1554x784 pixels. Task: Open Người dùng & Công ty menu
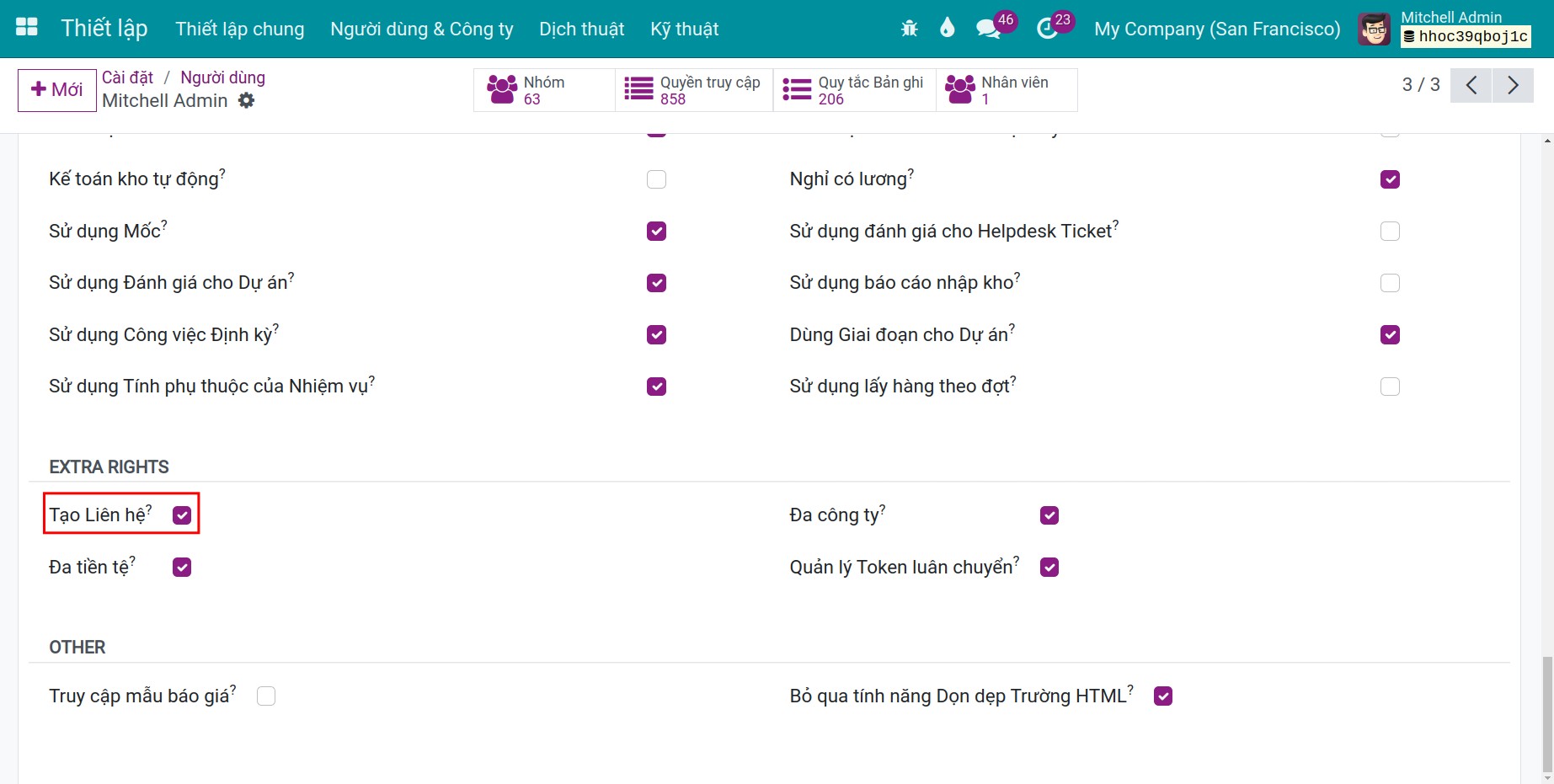[x=422, y=29]
